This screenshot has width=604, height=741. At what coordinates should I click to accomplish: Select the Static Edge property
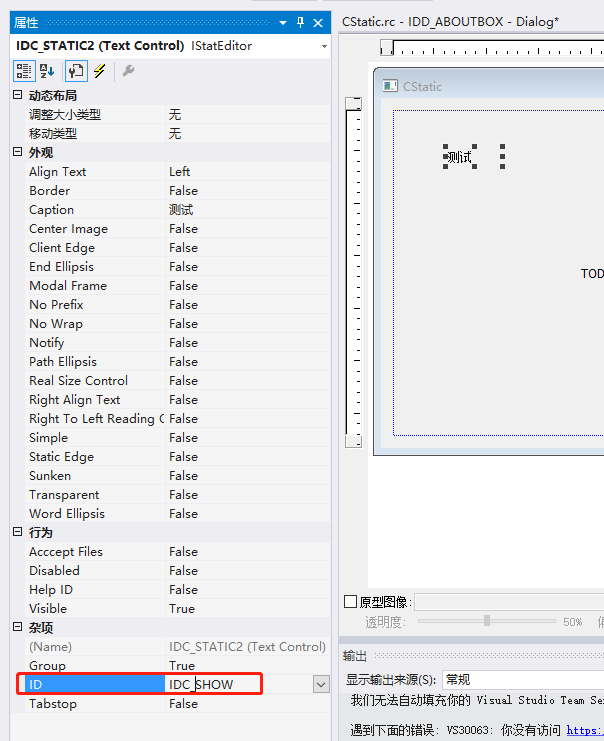coord(178,457)
